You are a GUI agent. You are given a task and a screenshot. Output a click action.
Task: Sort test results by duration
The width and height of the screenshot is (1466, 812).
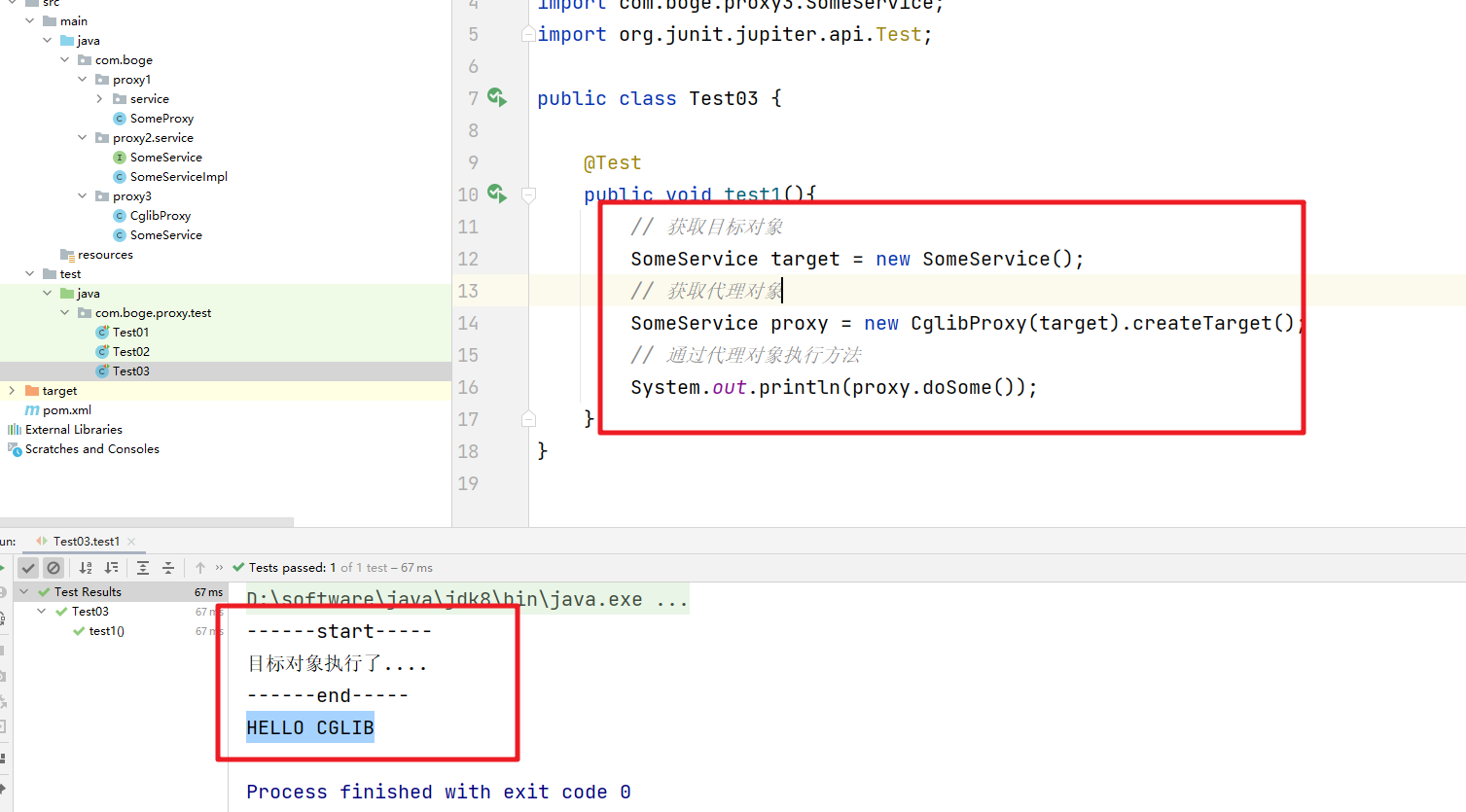[111, 568]
